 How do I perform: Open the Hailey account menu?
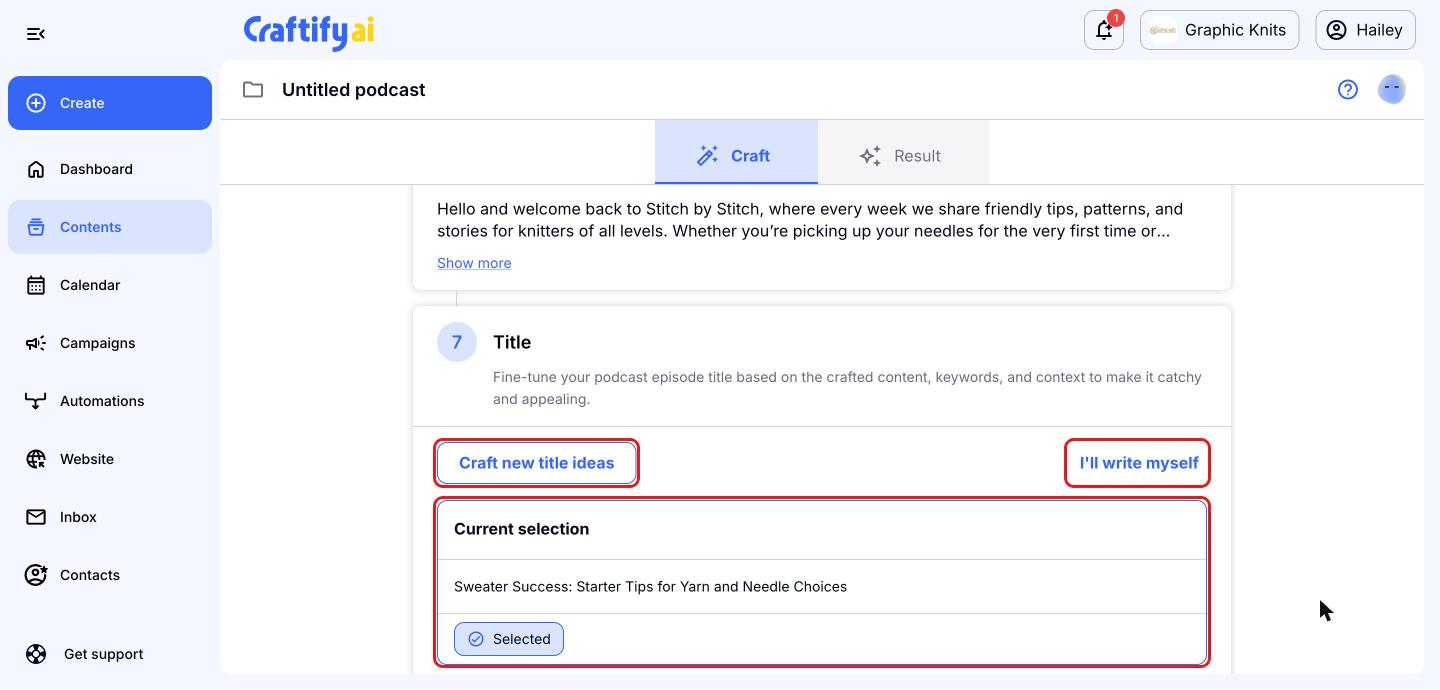click(1365, 30)
